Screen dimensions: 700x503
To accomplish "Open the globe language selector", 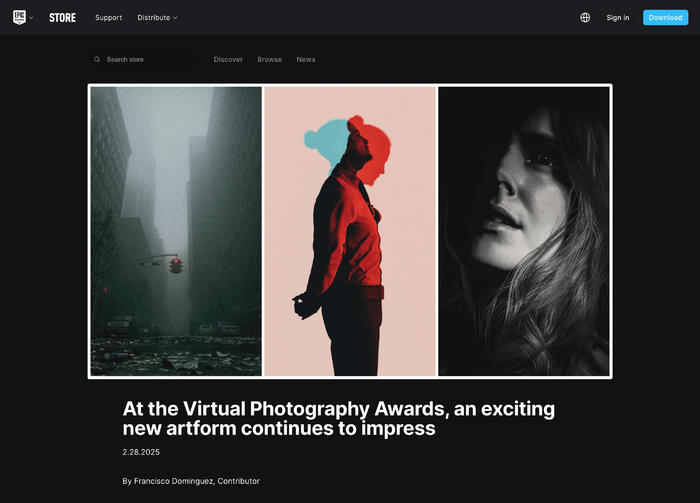I will click(585, 17).
